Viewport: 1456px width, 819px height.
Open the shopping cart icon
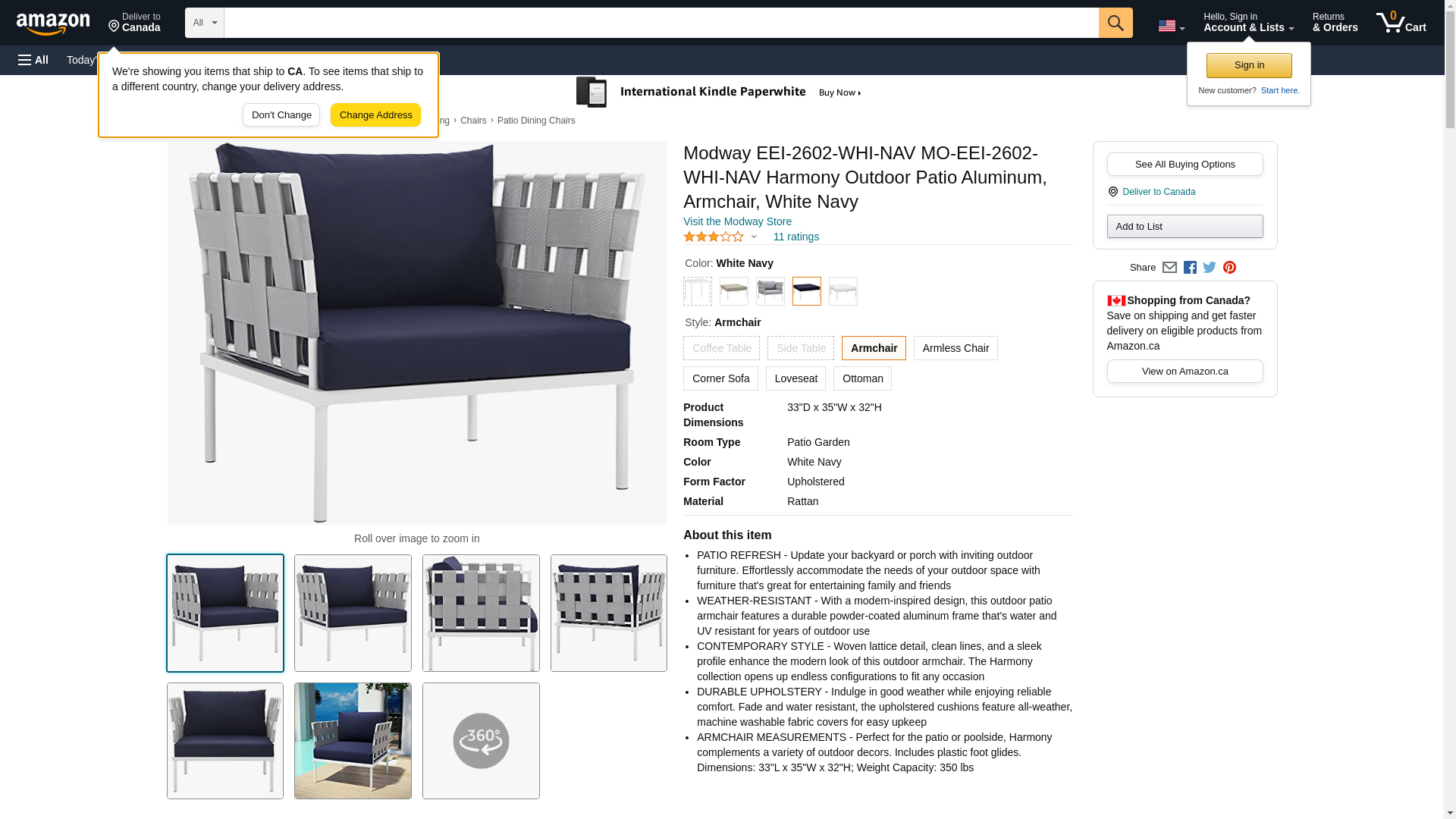click(x=1401, y=23)
